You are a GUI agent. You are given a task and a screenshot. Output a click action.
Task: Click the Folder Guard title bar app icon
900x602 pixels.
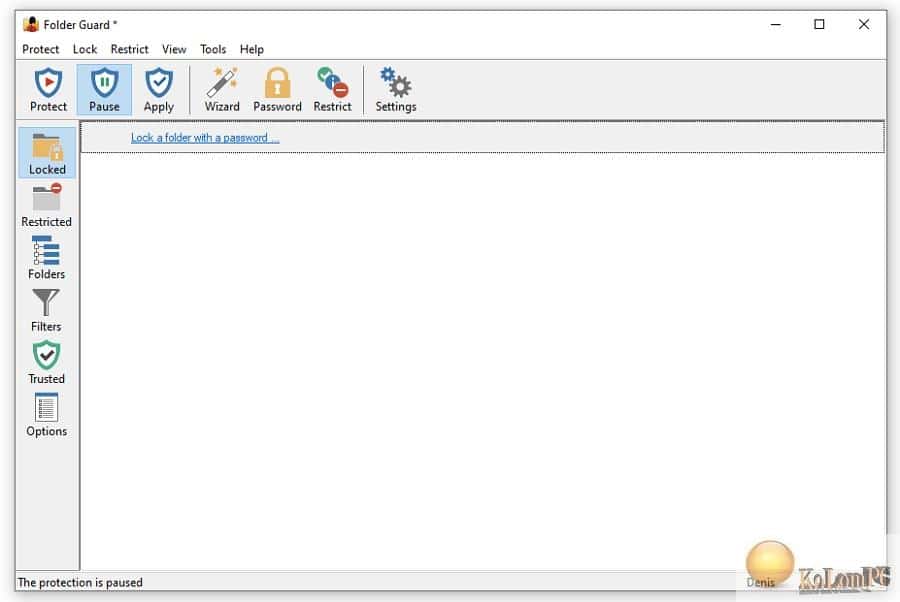coord(31,25)
